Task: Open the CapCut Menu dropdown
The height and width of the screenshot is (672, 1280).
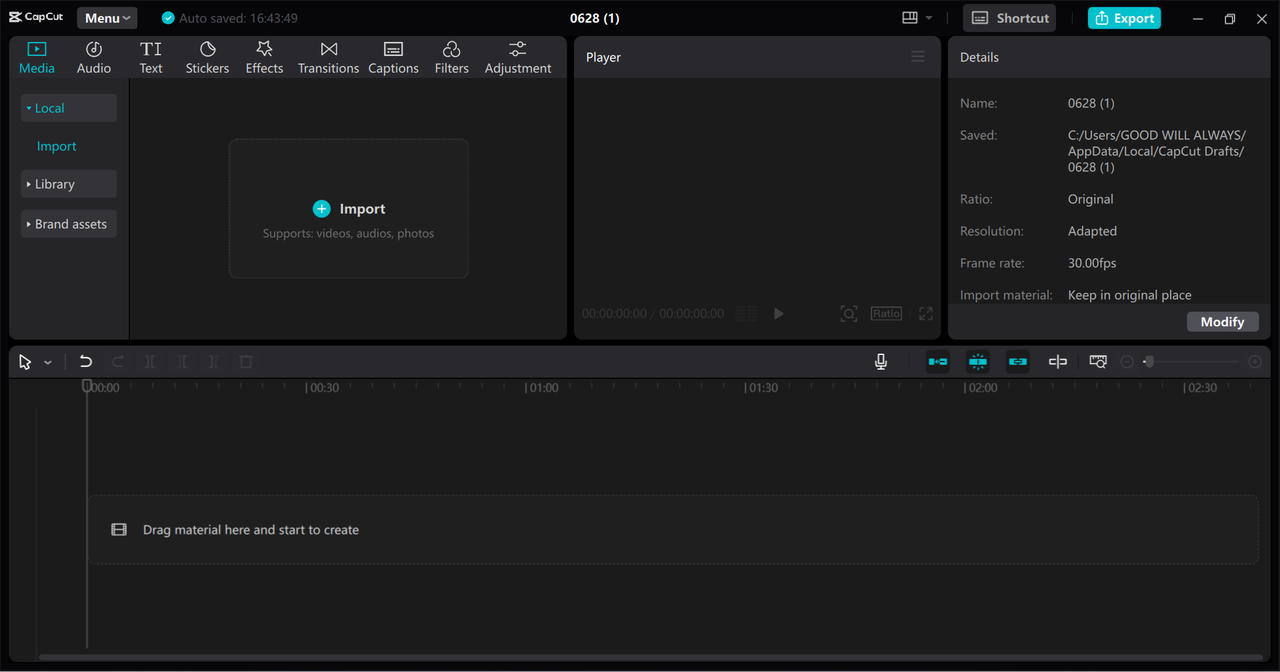Action: tap(107, 18)
